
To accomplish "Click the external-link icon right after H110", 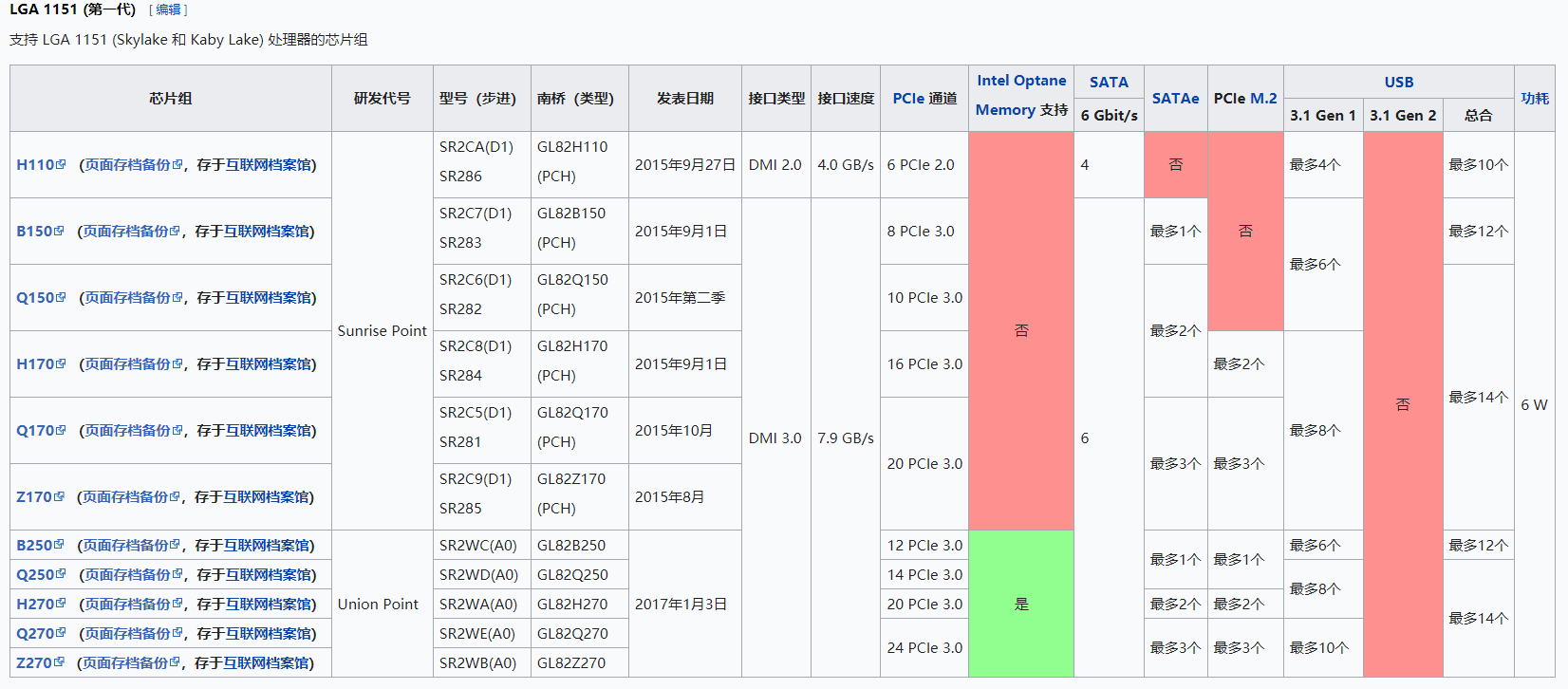I will click(x=61, y=164).
